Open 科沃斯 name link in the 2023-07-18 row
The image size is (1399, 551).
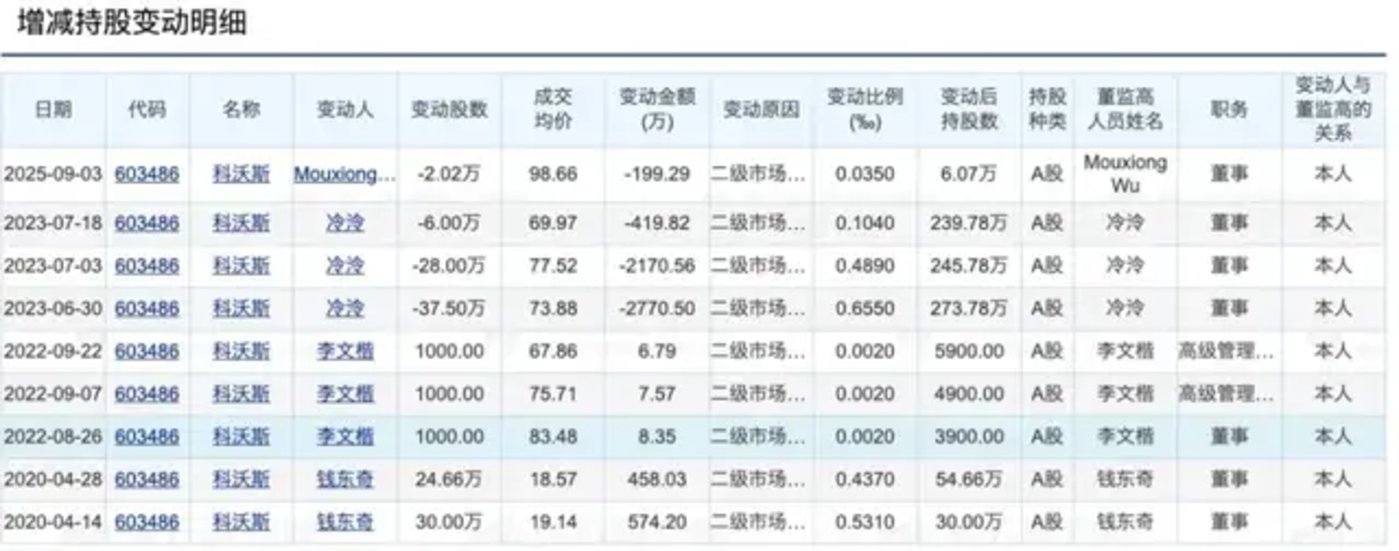241,222
